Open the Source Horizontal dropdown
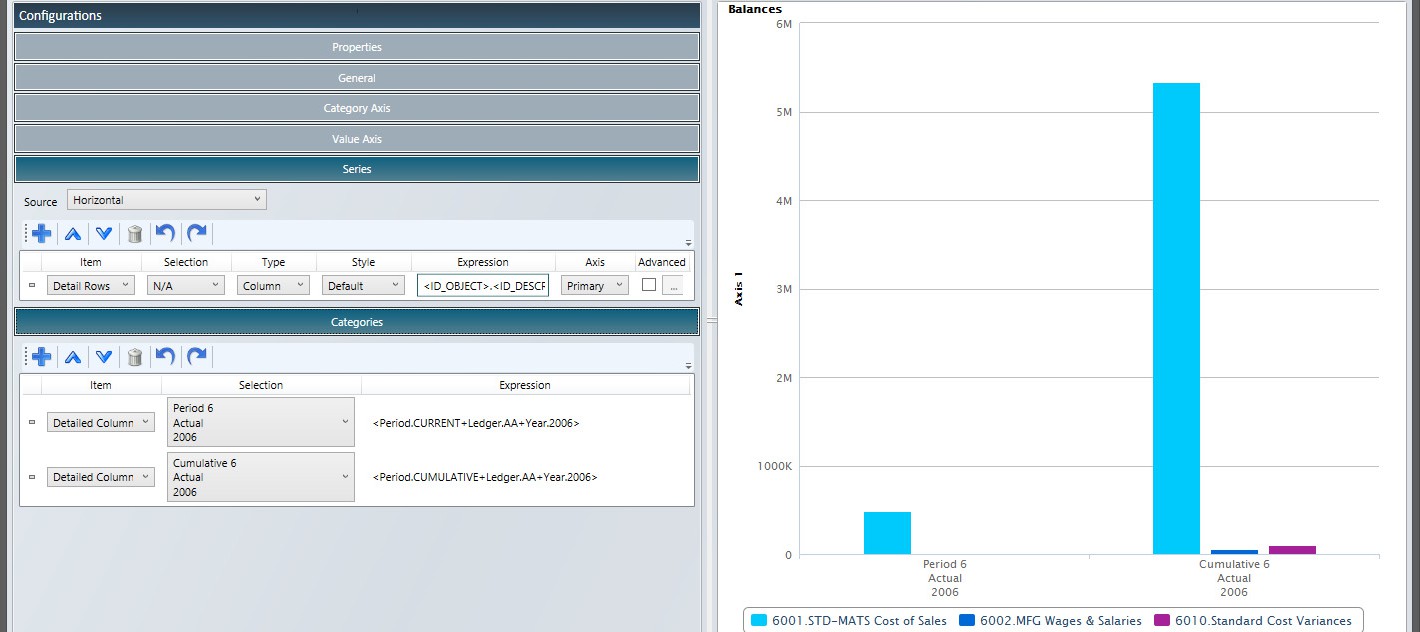The image size is (1420, 632). pos(167,200)
